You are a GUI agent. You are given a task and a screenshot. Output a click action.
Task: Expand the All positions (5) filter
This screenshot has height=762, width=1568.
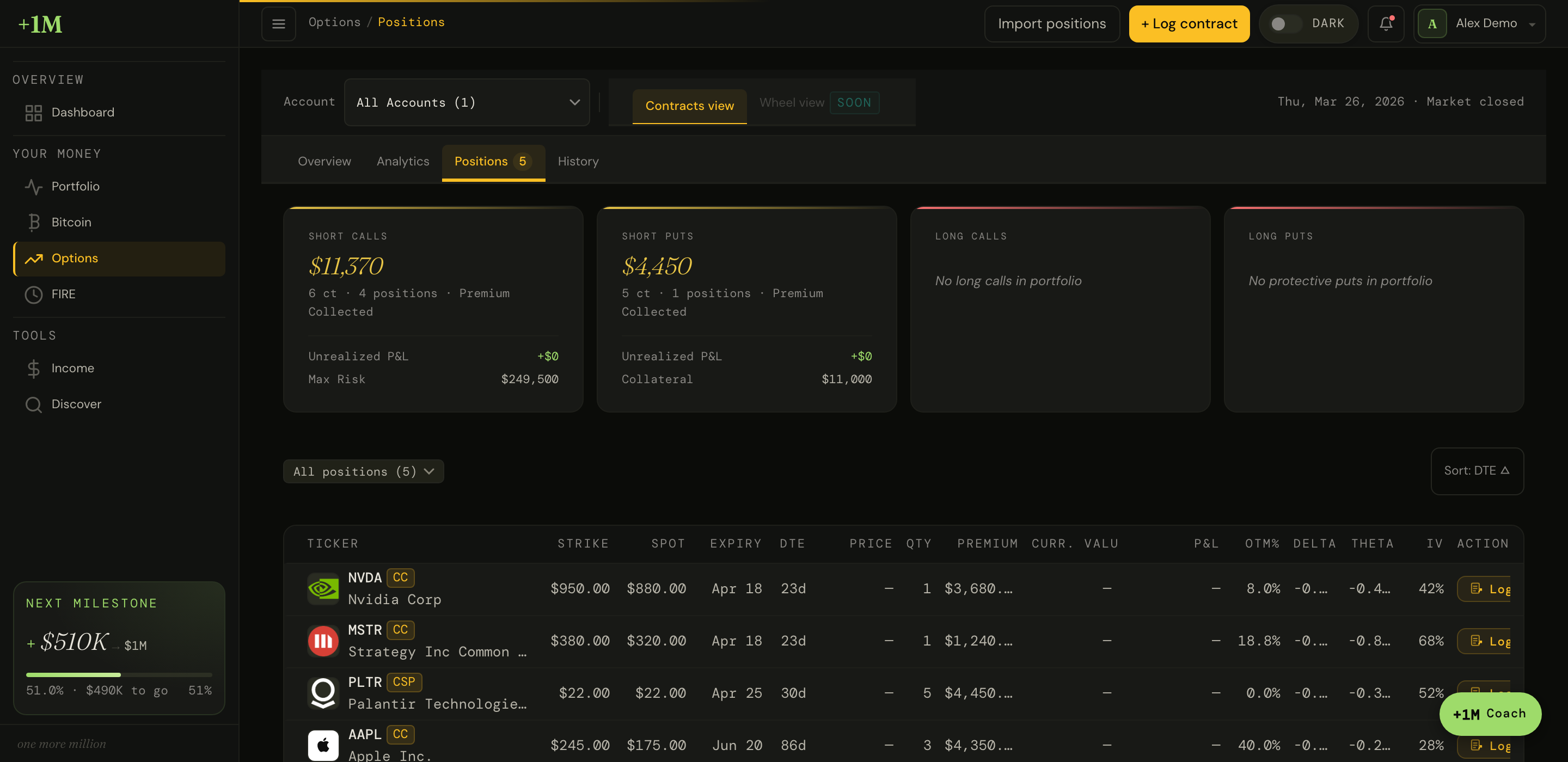pyautogui.click(x=363, y=472)
